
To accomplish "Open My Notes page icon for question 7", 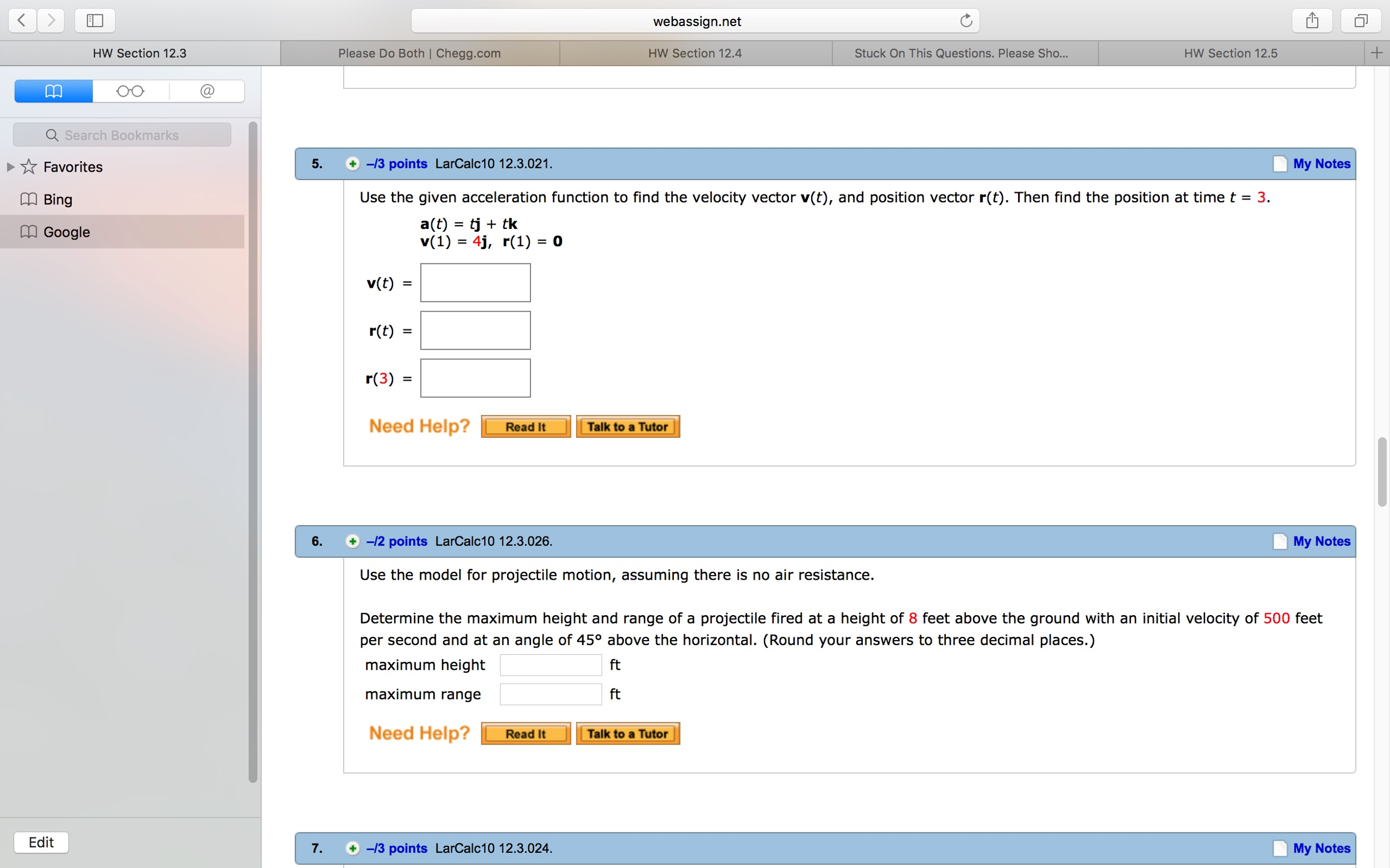I will 1280,849.
